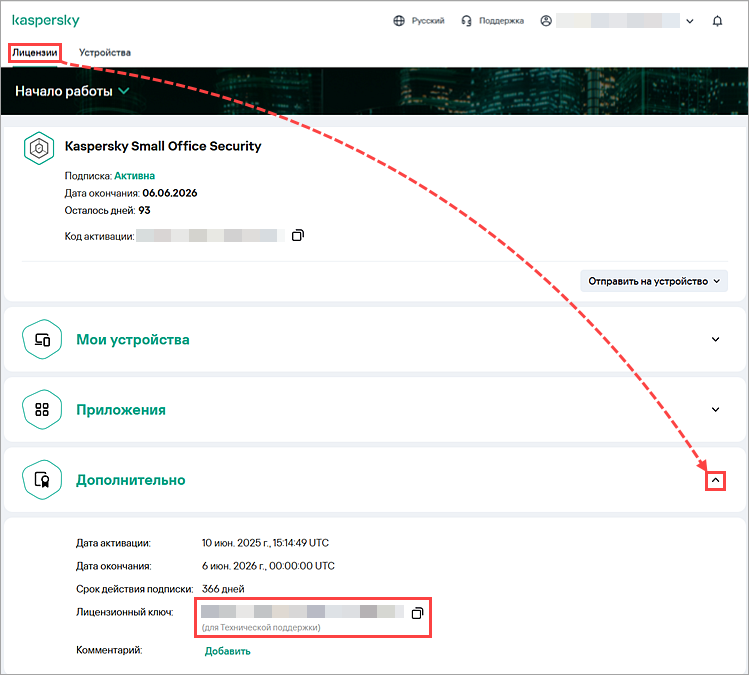The image size is (749, 675).
Task: Collapse the Дополнительно section chevron
Action: click(x=716, y=481)
